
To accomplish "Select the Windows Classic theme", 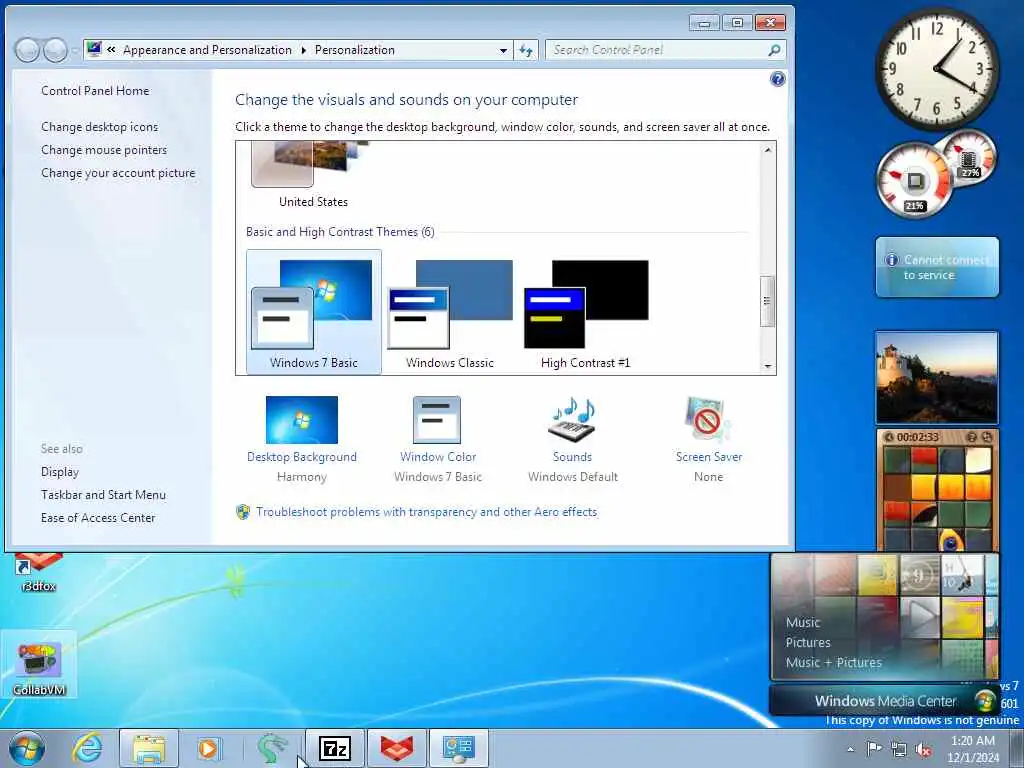I will (x=450, y=312).
